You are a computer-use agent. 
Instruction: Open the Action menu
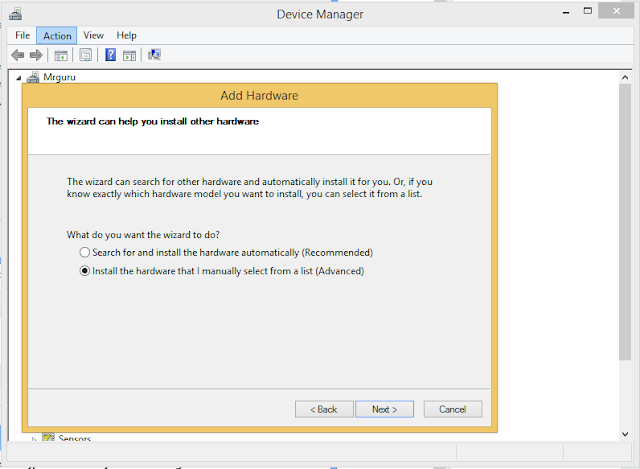pyautogui.click(x=57, y=36)
